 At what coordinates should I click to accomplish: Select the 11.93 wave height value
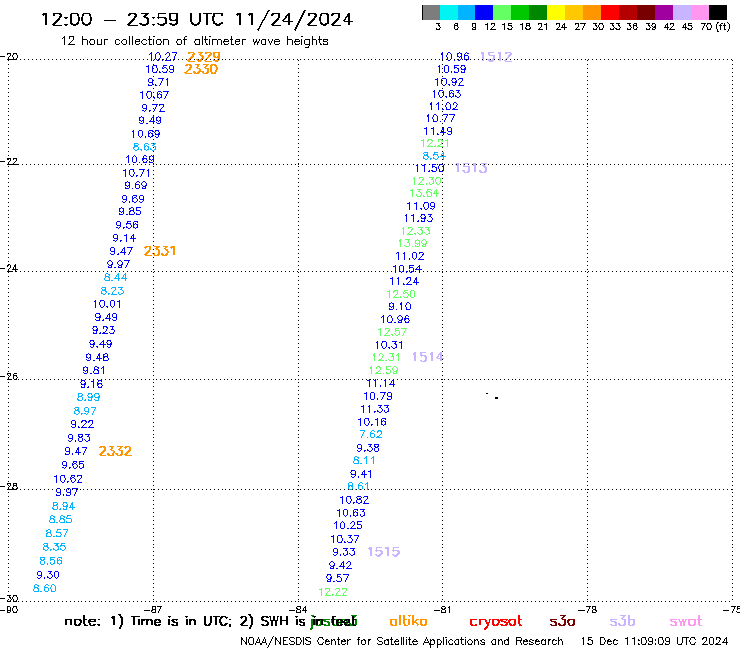click(x=419, y=218)
